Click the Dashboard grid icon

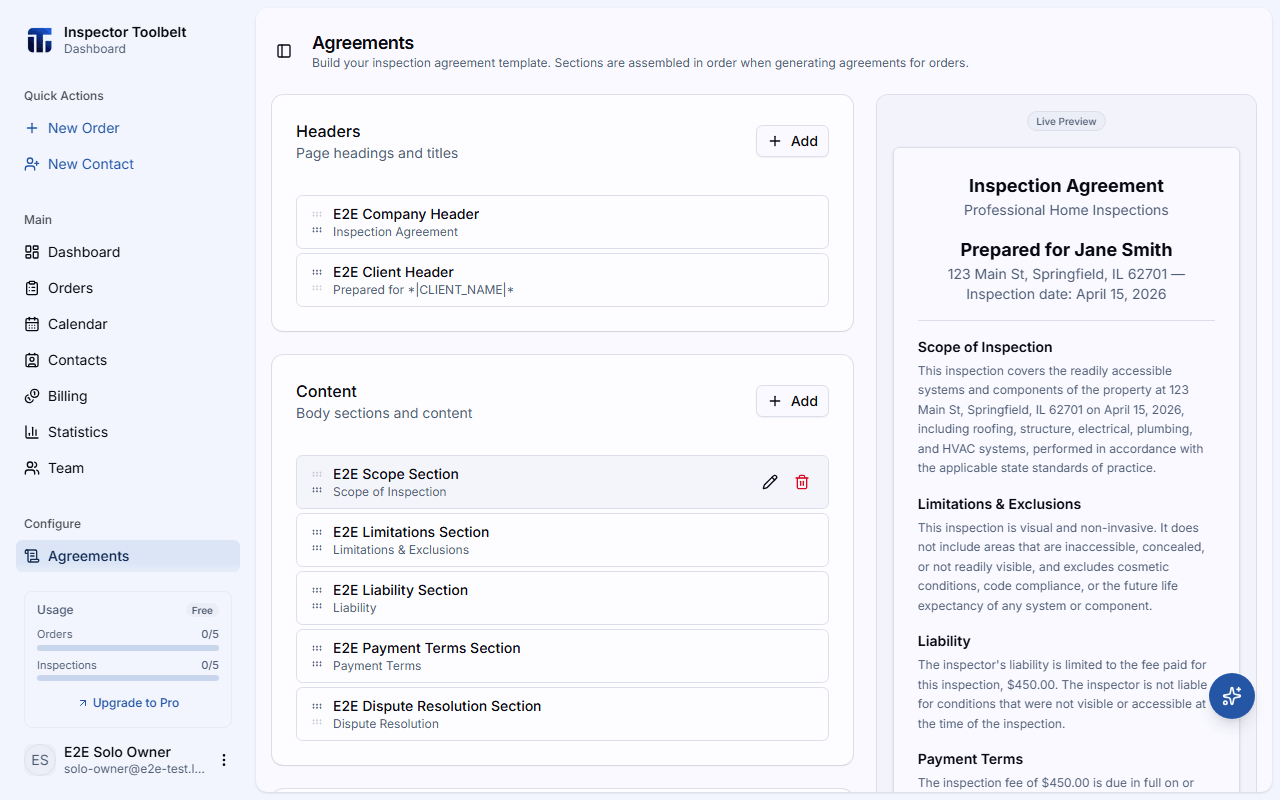click(x=32, y=252)
